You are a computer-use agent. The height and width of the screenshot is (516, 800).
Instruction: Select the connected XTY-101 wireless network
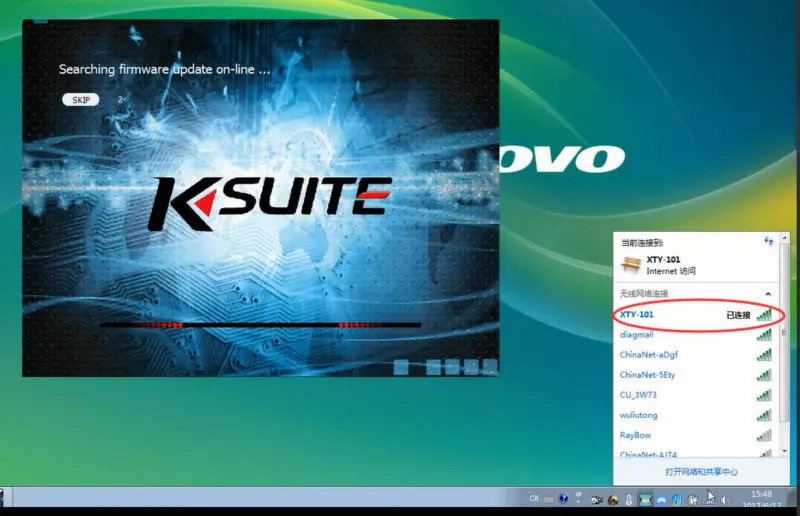point(696,315)
